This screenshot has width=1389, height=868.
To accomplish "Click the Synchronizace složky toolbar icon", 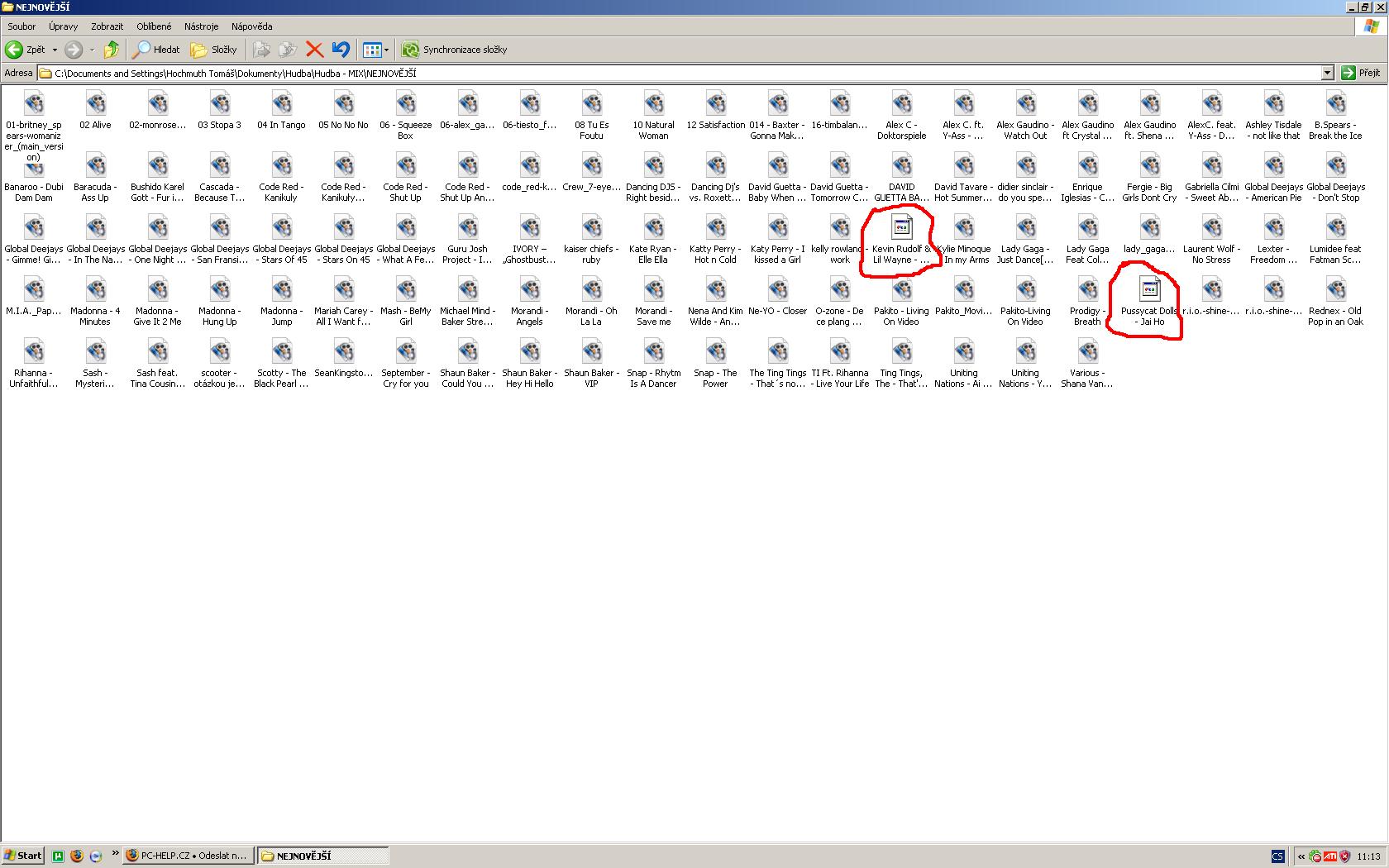I will tap(411, 50).
